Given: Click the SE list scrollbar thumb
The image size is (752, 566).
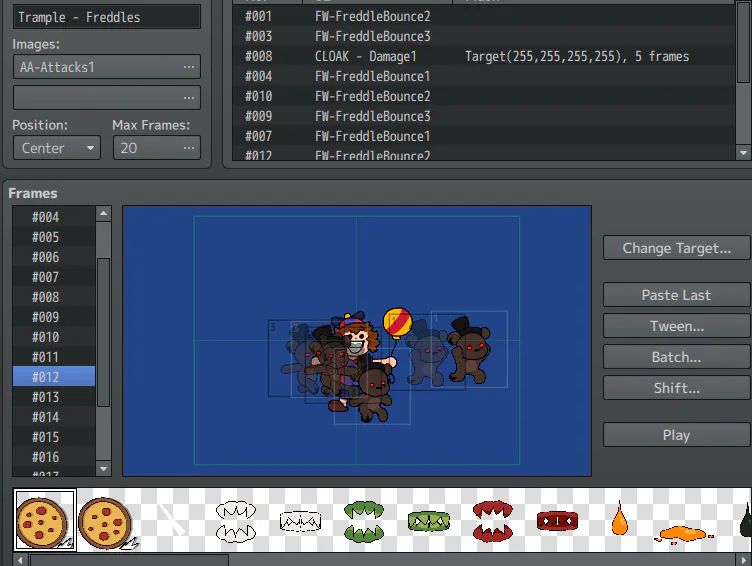Looking at the screenshot, I should pos(743,43).
